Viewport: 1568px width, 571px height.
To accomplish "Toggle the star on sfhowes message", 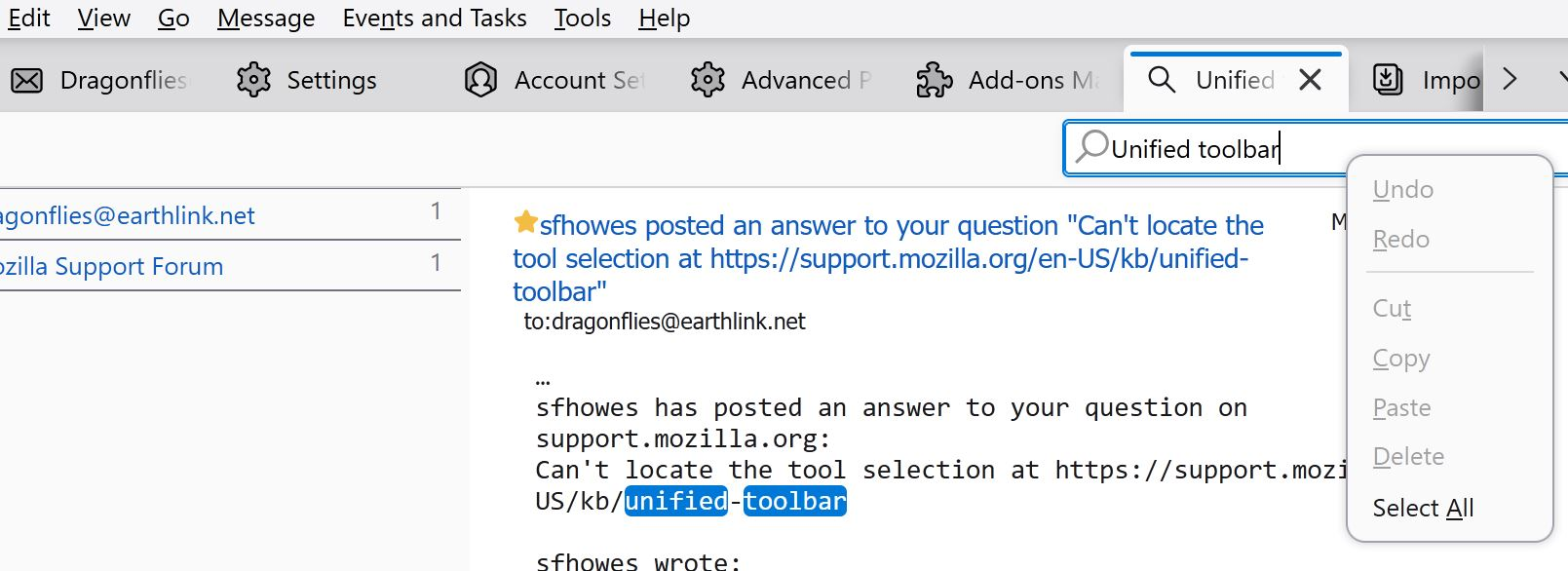I will pos(525,222).
